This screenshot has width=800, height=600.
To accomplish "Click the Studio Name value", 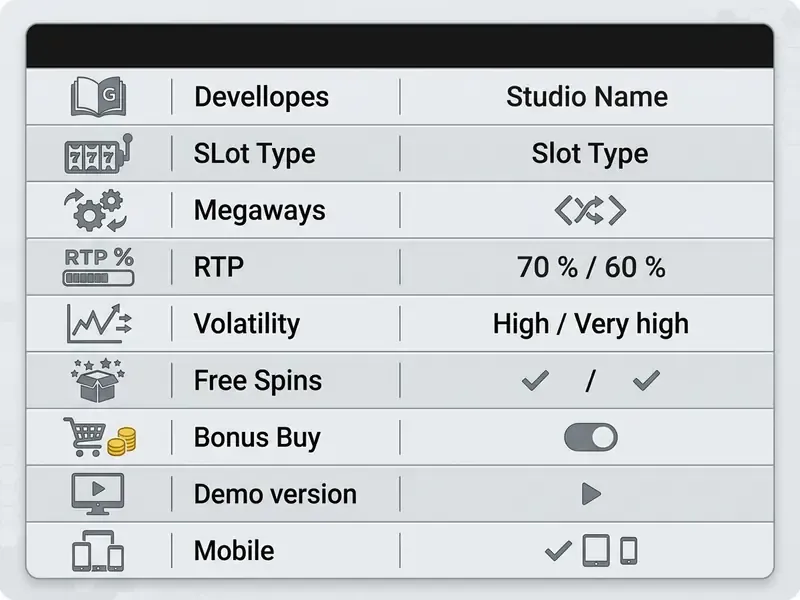I will coord(587,96).
